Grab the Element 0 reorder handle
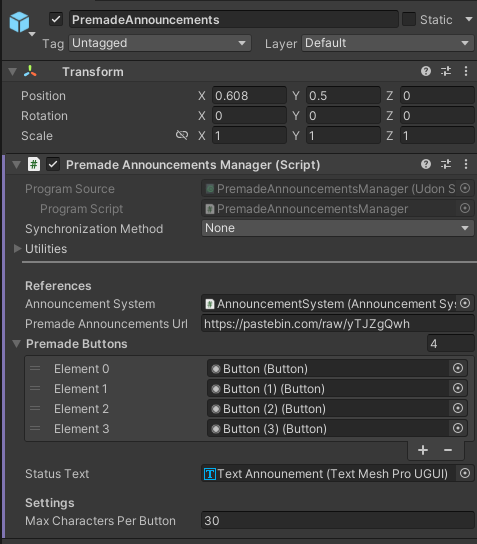Screen dimensions: 477x544 click(35, 368)
